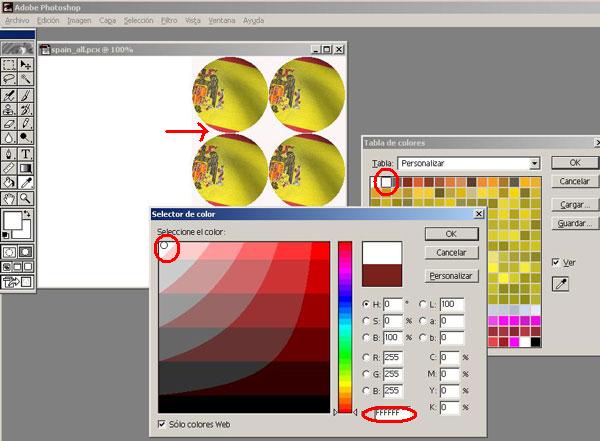Select the Move tool
The width and height of the screenshot is (600, 441).
tap(26, 65)
